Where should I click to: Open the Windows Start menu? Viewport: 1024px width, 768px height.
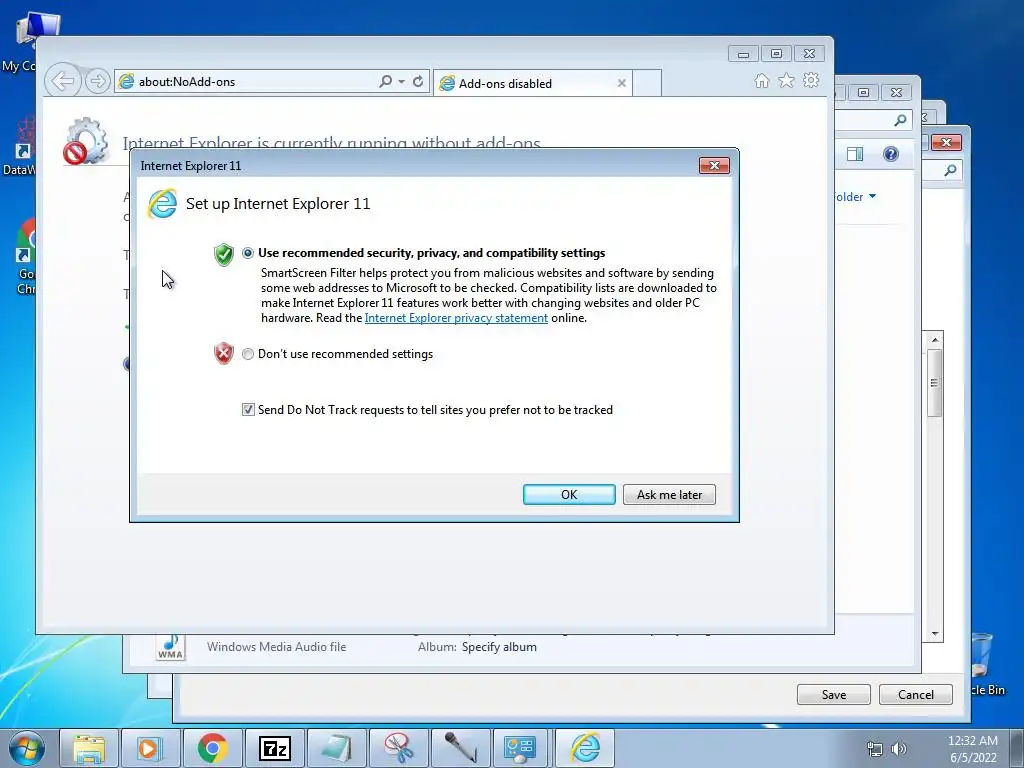(x=27, y=748)
